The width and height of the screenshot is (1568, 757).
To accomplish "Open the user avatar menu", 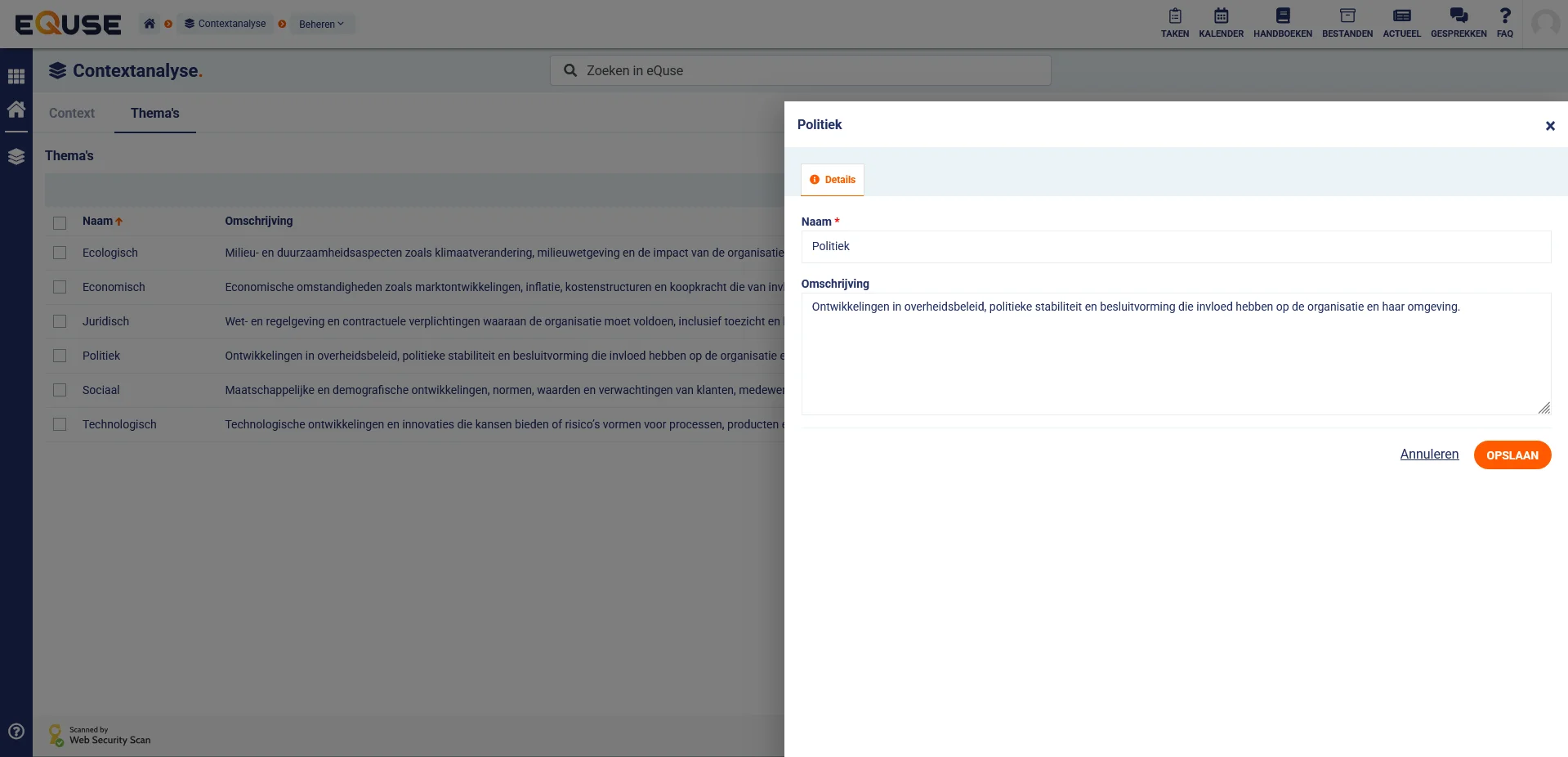I will click(1544, 23).
